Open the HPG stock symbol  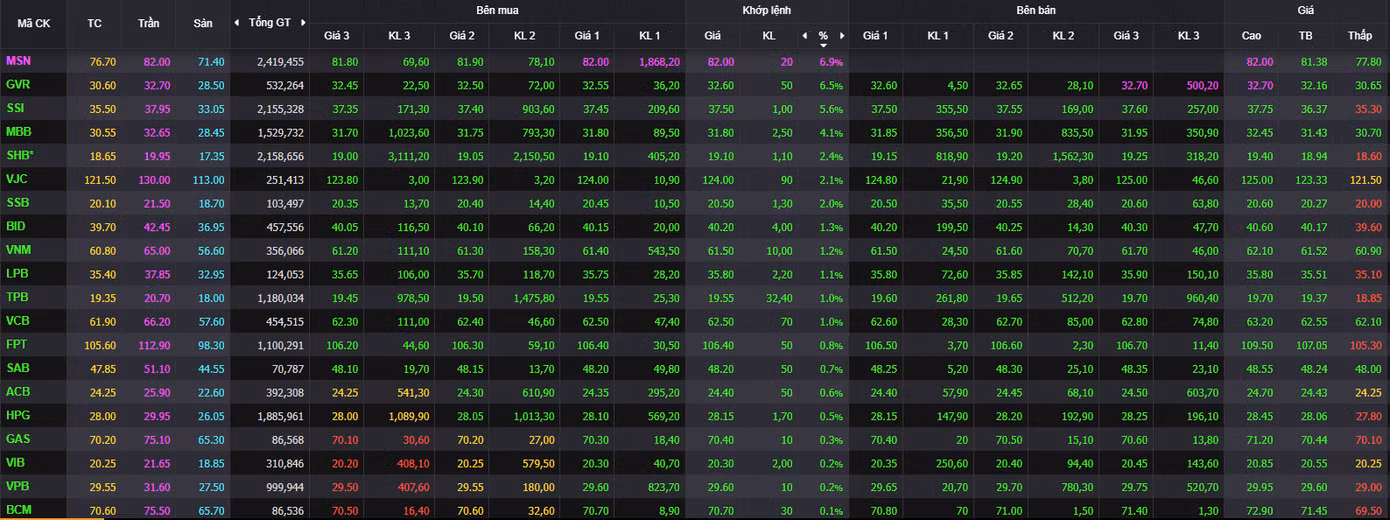17,414
